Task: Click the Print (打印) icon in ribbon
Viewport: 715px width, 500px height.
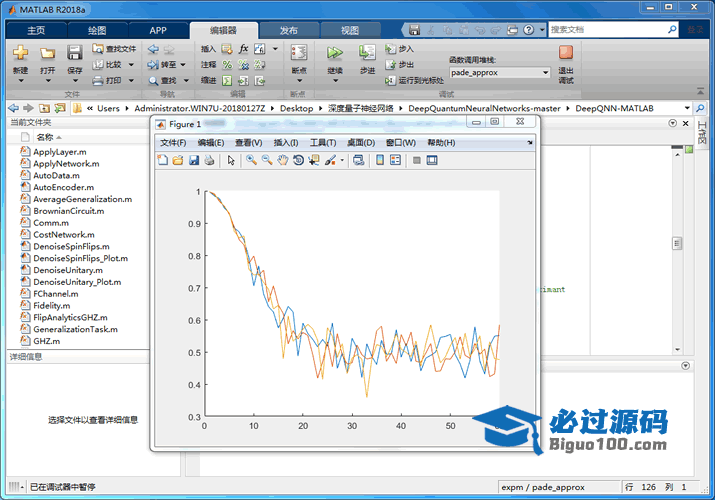Action: click(x=98, y=81)
